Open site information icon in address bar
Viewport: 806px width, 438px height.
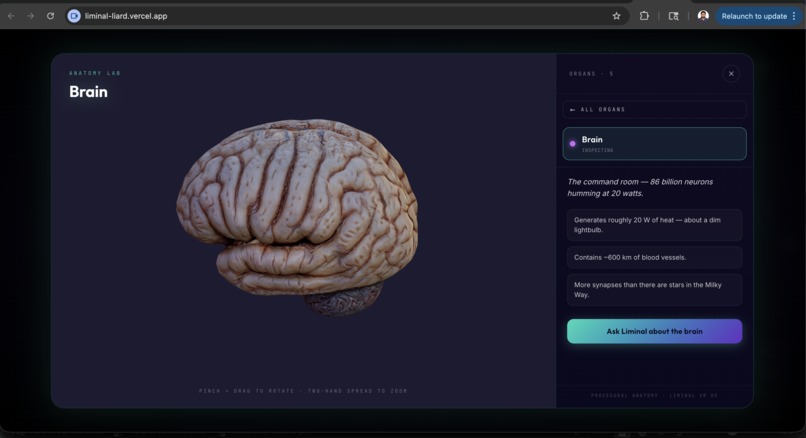point(74,16)
